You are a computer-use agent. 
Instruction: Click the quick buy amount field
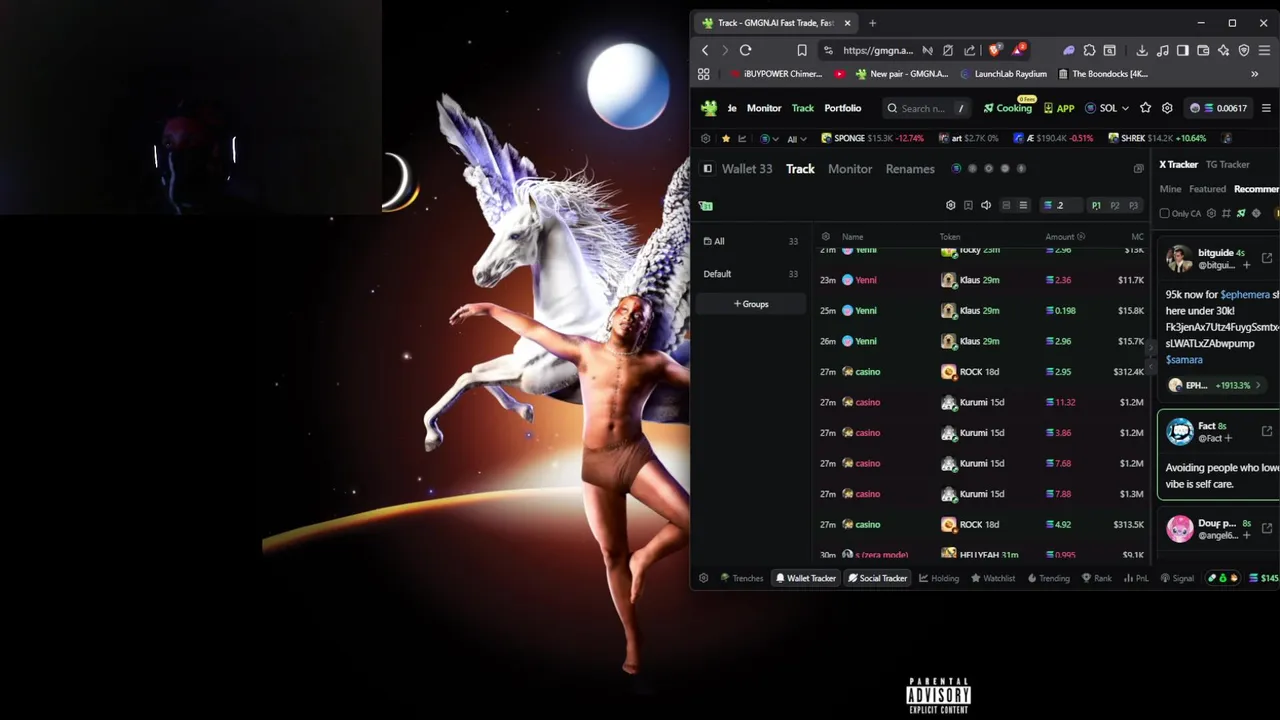click(1059, 205)
